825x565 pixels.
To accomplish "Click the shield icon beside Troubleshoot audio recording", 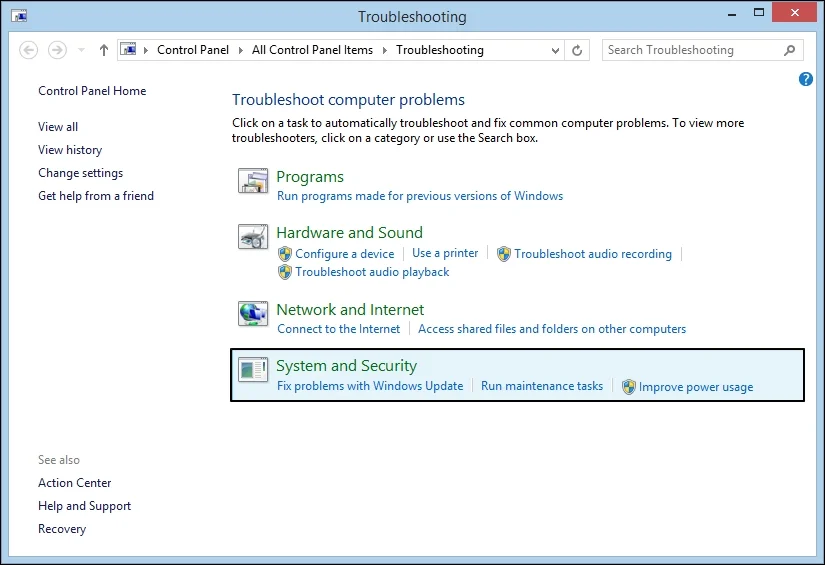I will [x=504, y=254].
